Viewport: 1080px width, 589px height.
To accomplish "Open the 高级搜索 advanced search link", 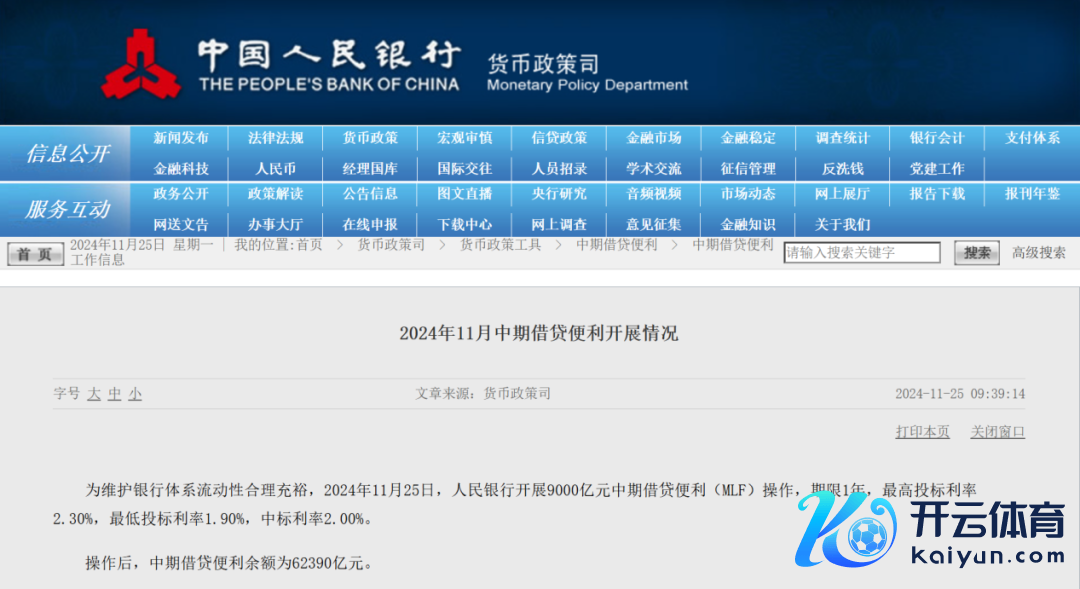I will point(1038,253).
